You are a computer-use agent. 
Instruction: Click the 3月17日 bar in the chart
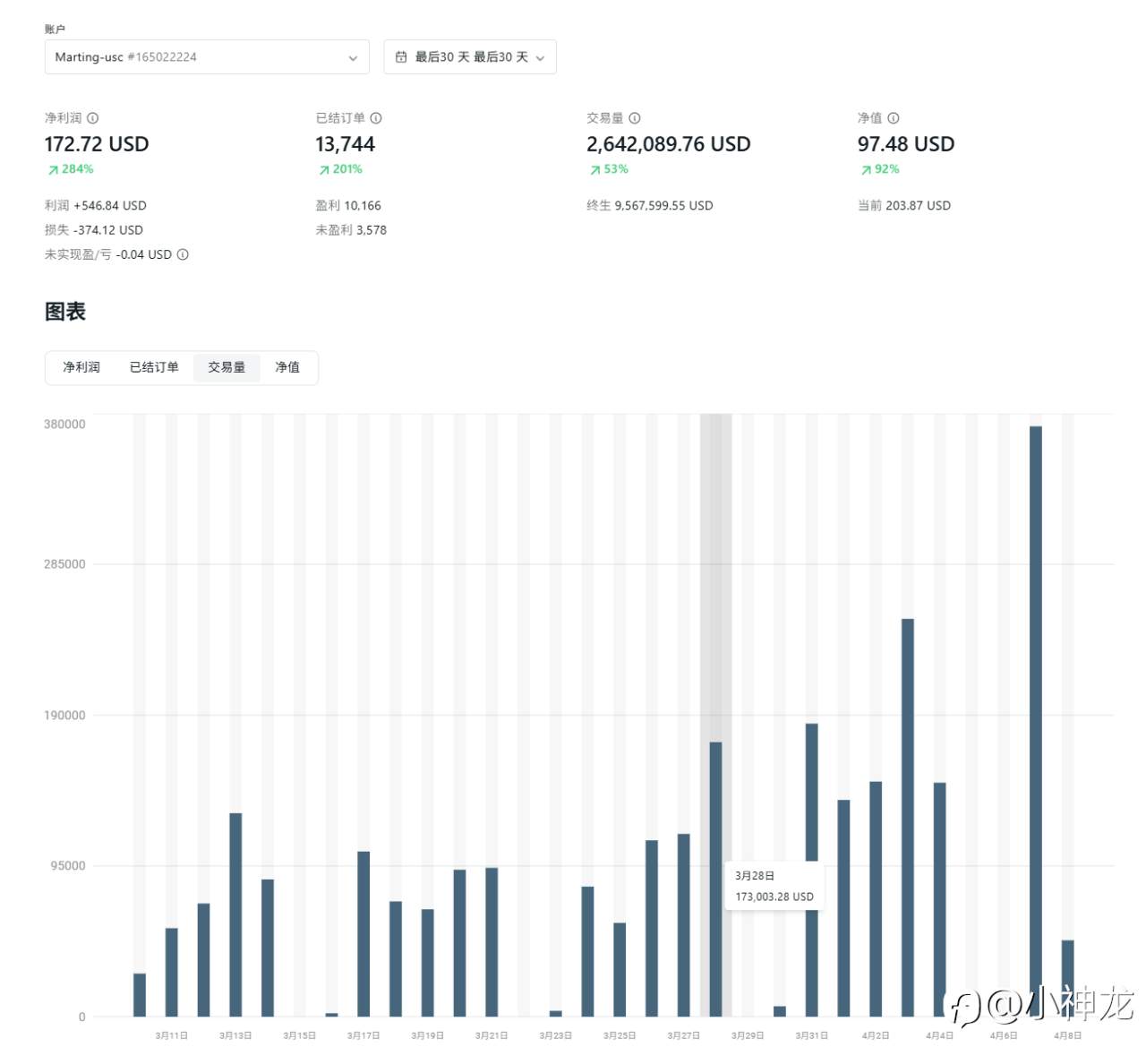tap(363, 934)
